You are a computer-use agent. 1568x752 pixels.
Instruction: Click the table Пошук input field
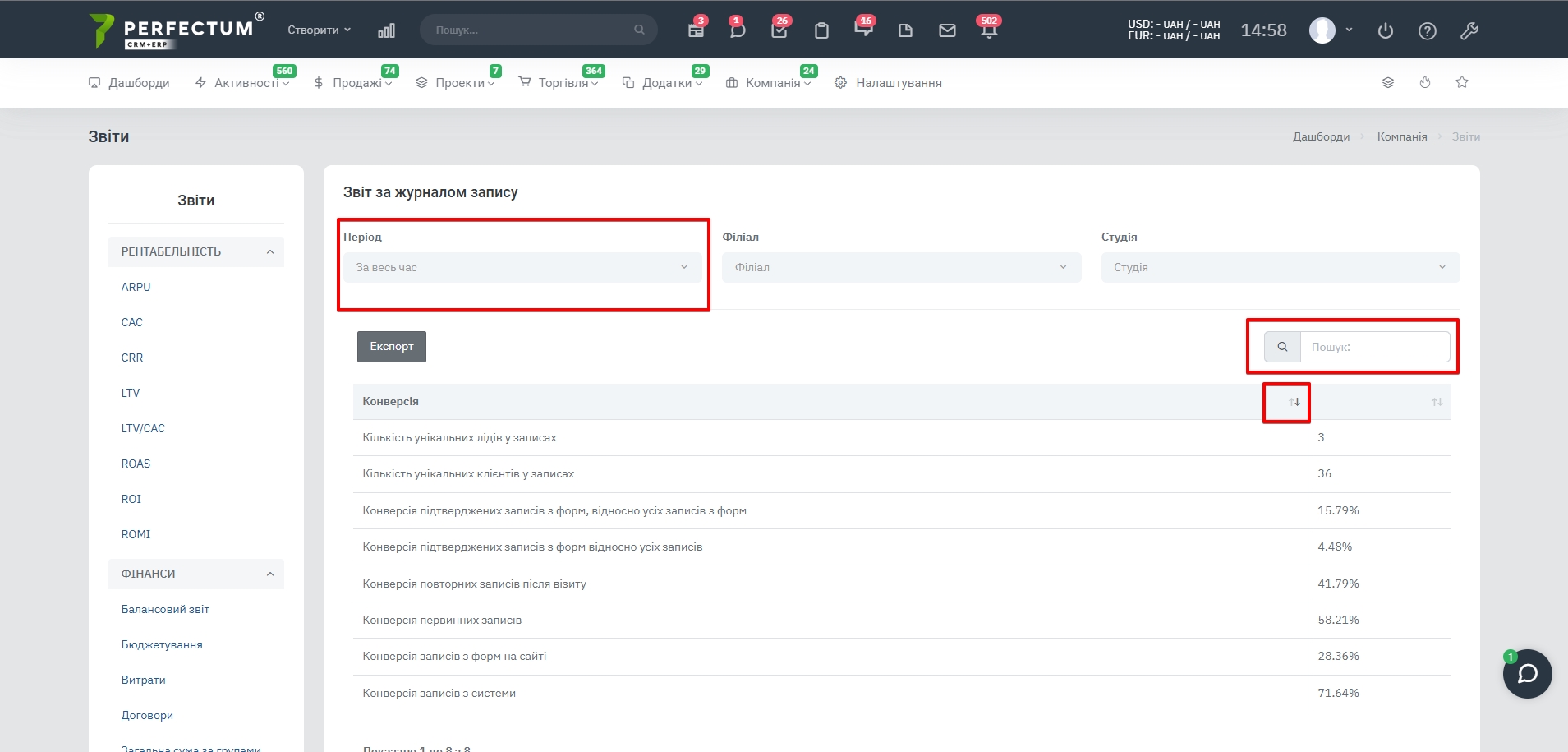(x=1374, y=347)
